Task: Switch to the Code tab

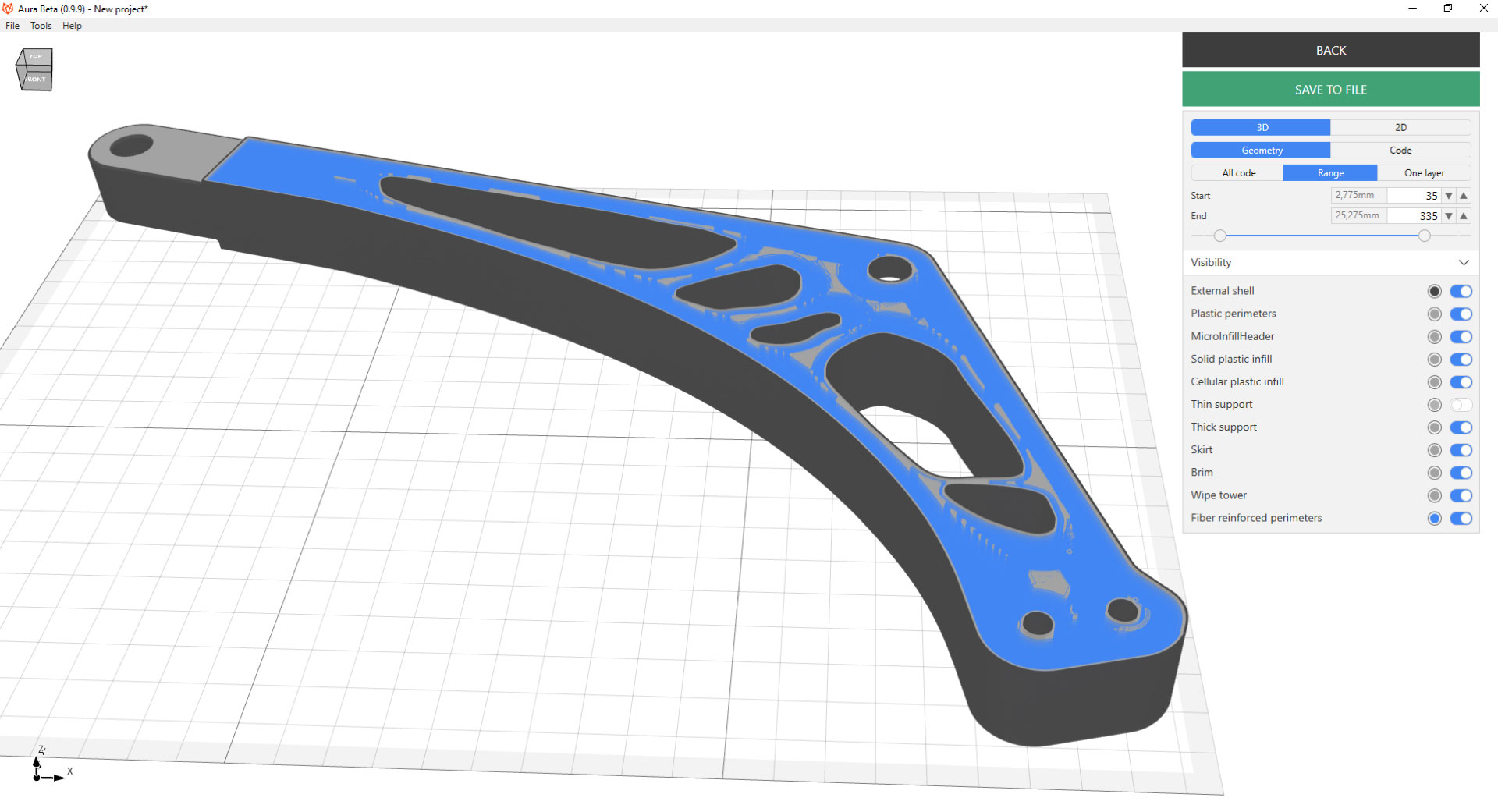Action: click(1400, 150)
